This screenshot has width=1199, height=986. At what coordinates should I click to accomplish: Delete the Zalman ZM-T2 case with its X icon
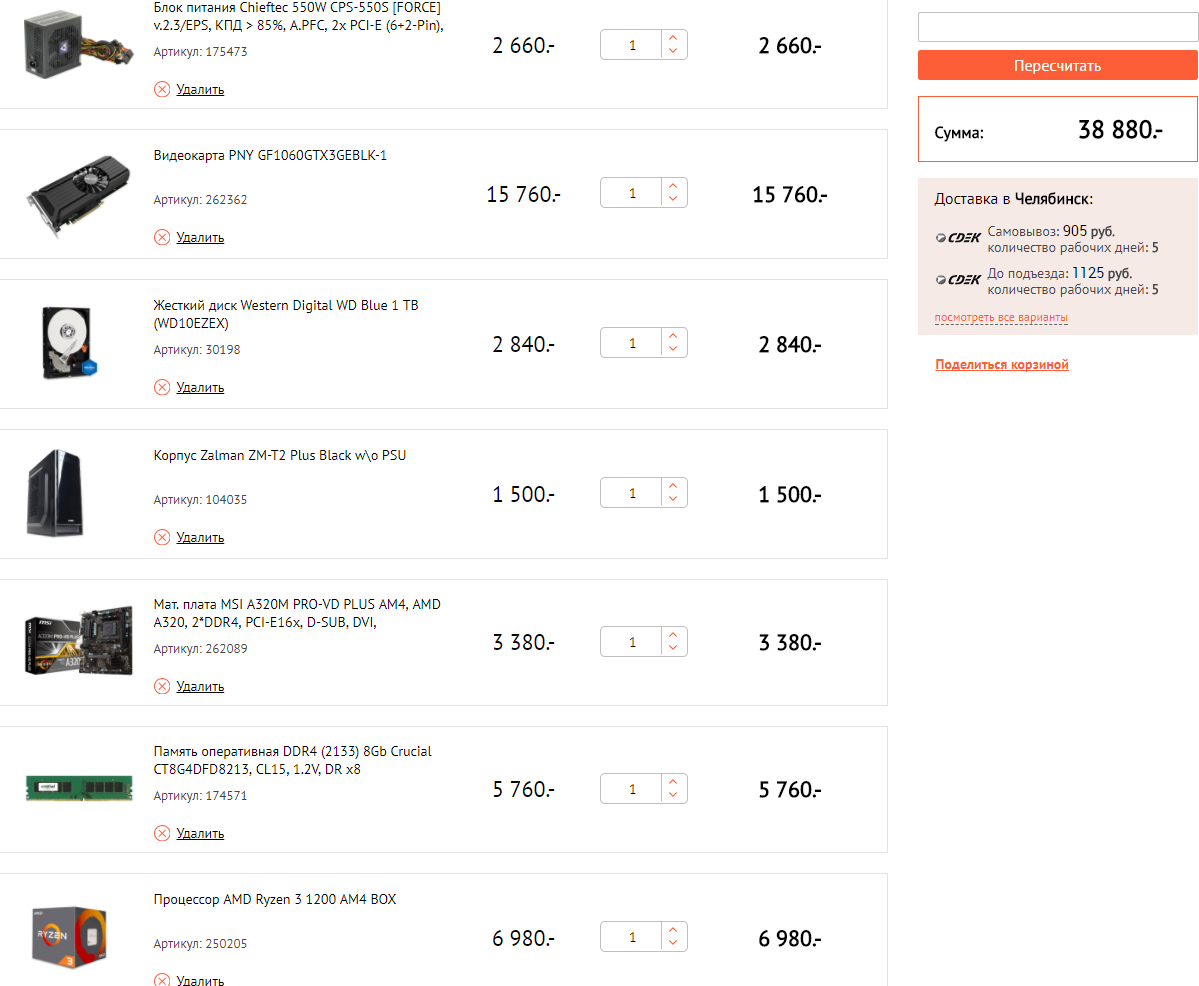(x=162, y=537)
